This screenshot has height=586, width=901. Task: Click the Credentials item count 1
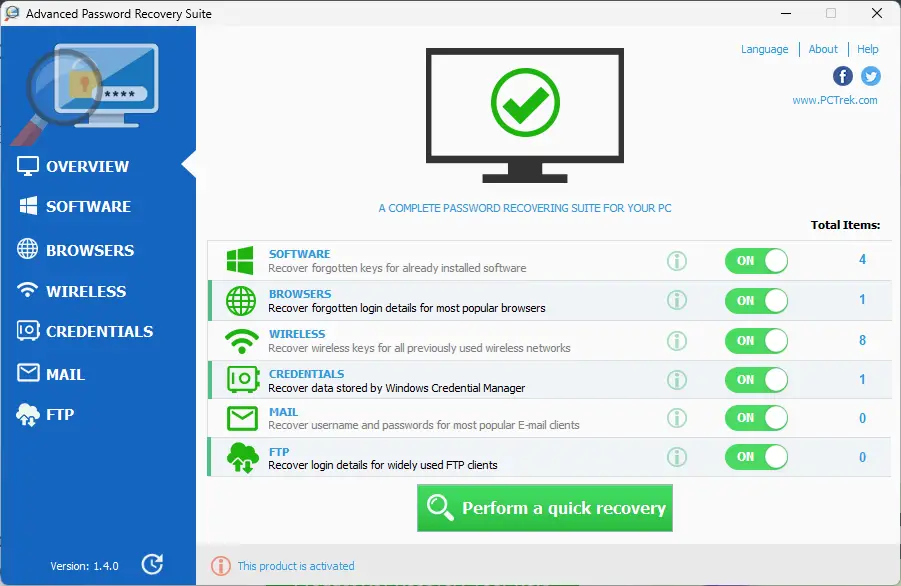pyautogui.click(x=862, y=379)
